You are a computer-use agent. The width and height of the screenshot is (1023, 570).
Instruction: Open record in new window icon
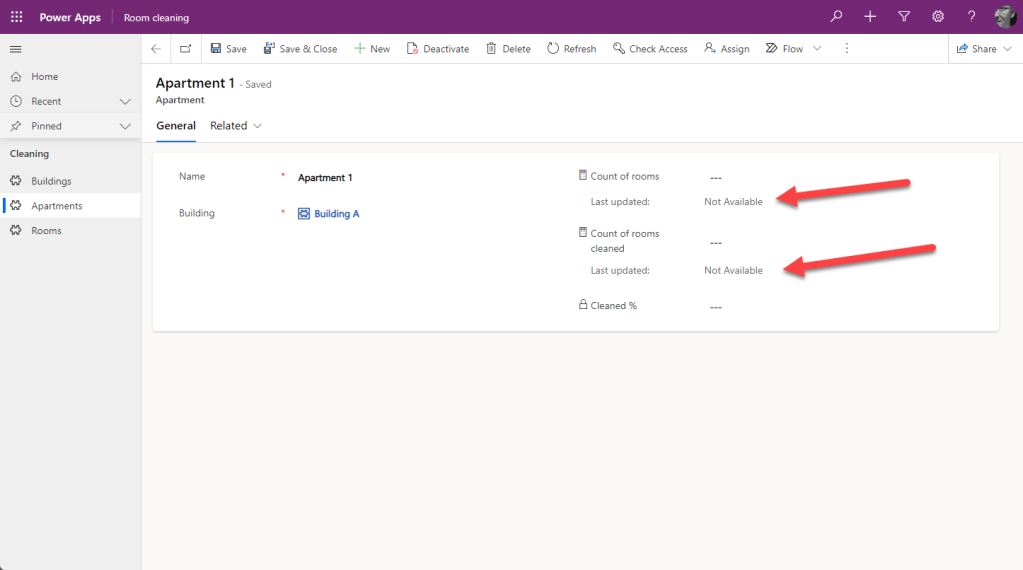pos(186,49)
